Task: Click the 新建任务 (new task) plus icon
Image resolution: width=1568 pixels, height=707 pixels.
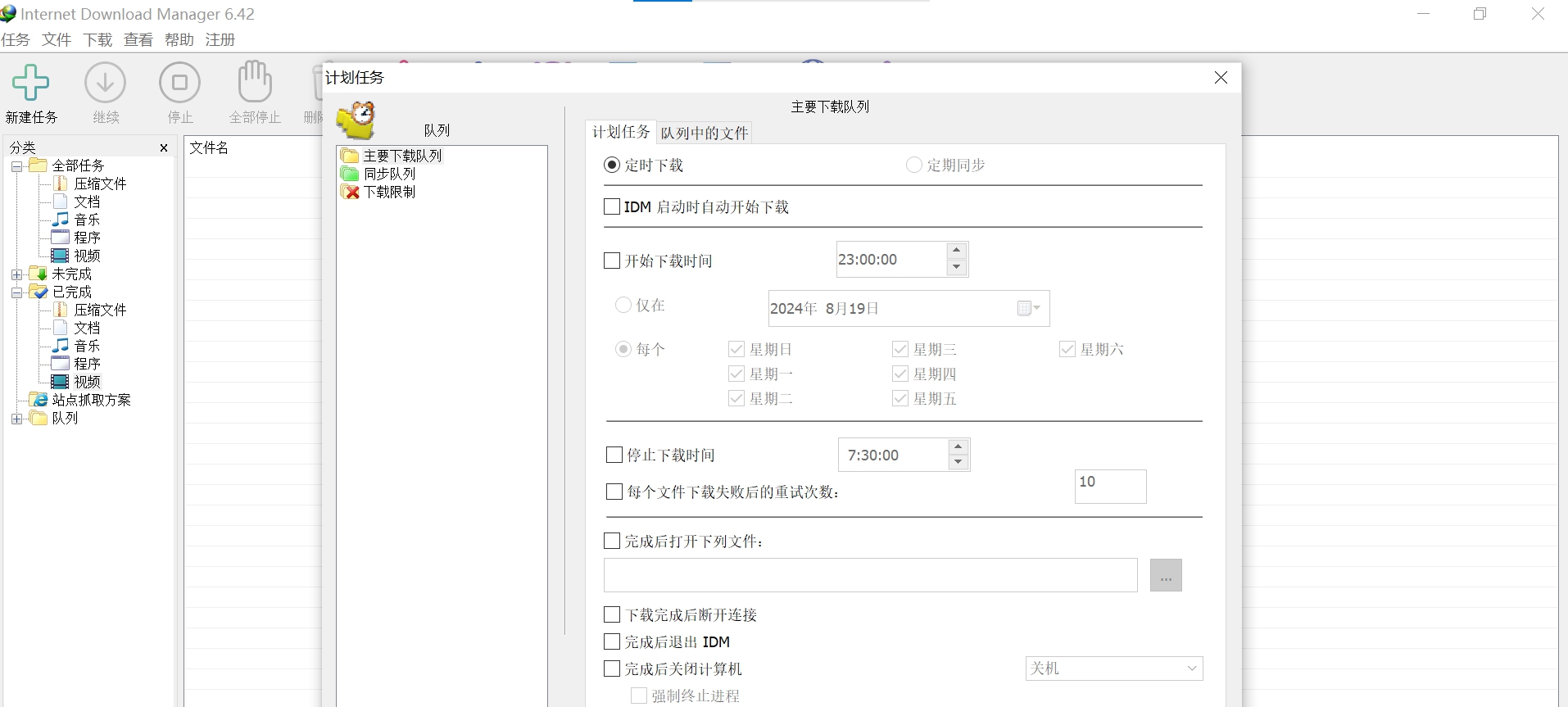Action: coord(31,84)
